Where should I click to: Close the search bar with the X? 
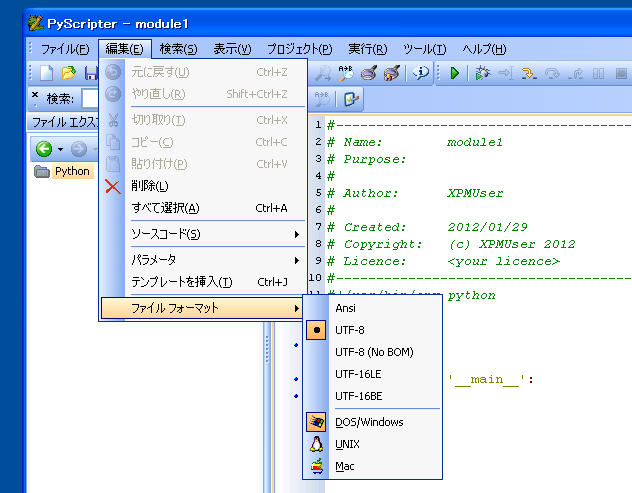(35, 95)
